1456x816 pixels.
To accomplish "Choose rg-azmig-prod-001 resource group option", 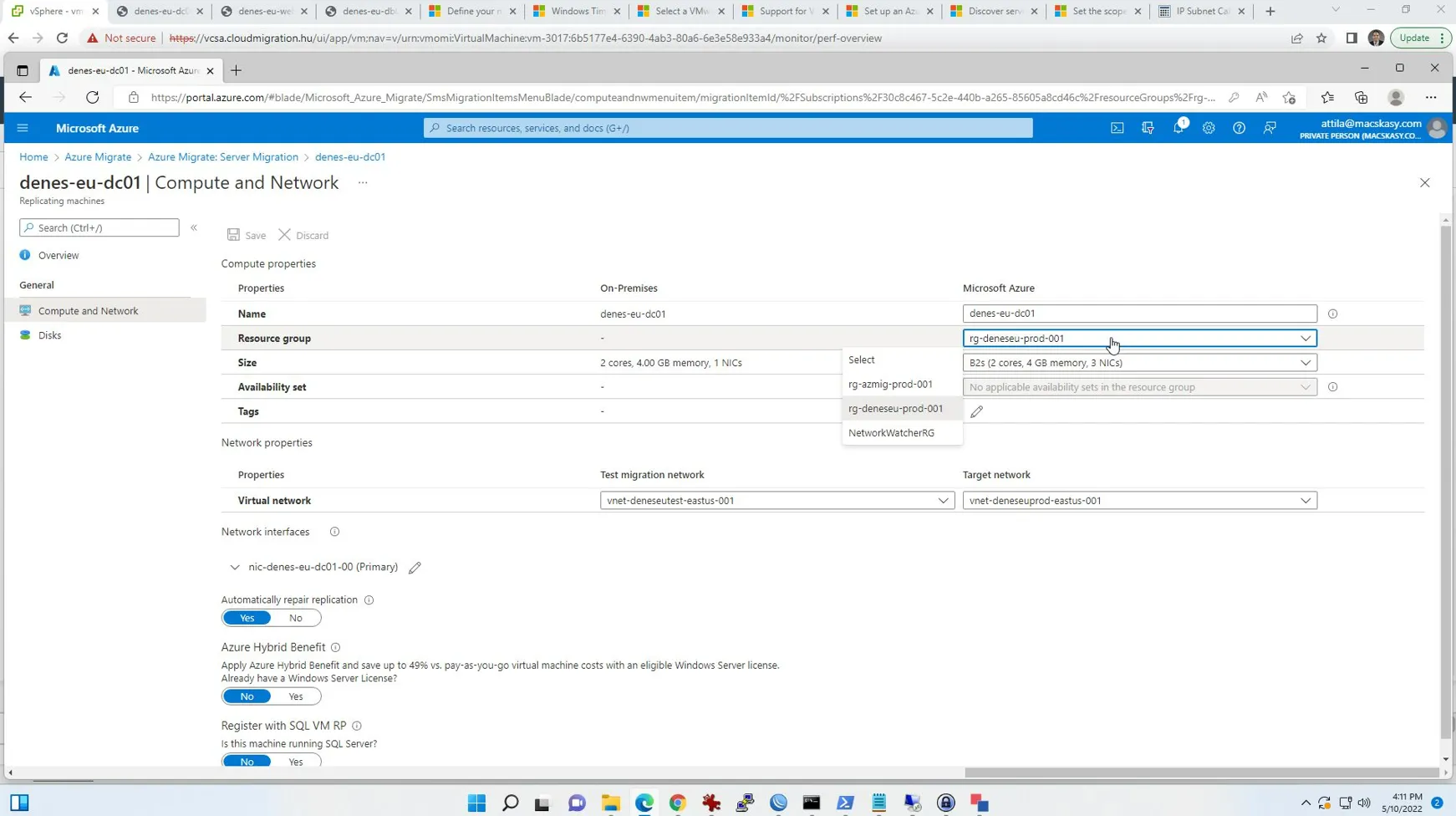I will pyautogui.click(x=903, y=385).
